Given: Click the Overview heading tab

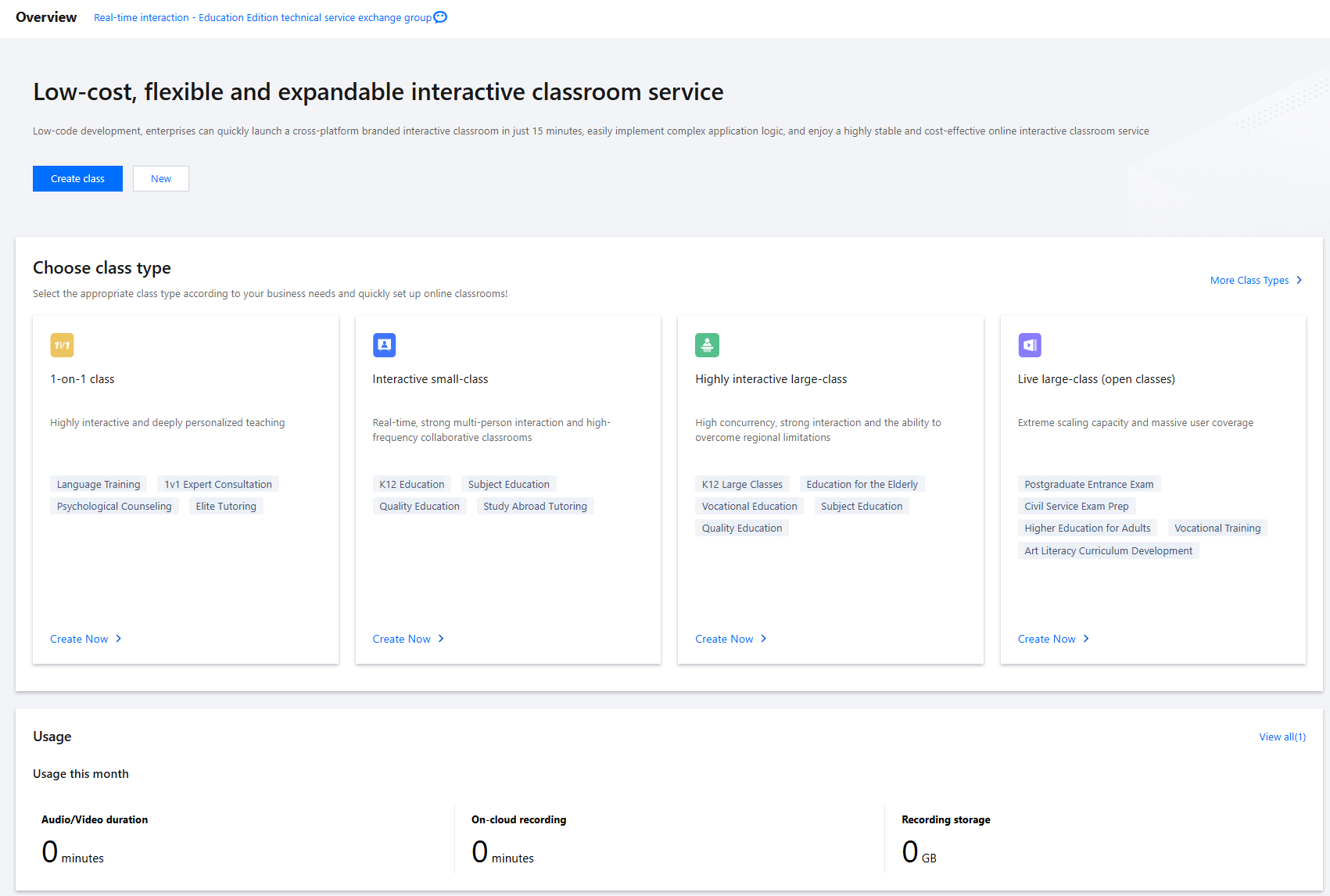Looking at the screenshot, I should pos(46,17).
